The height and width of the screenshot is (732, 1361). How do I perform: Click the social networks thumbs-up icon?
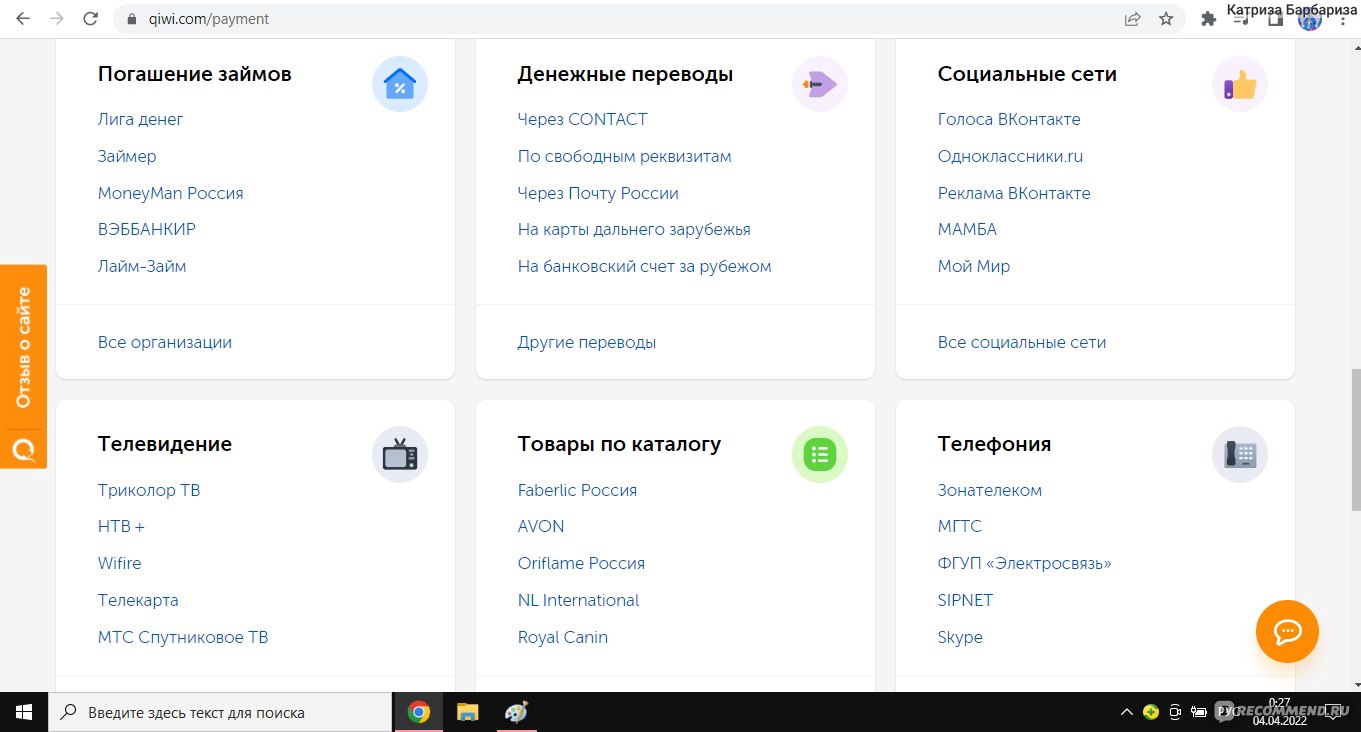[x=1240, y=84]
